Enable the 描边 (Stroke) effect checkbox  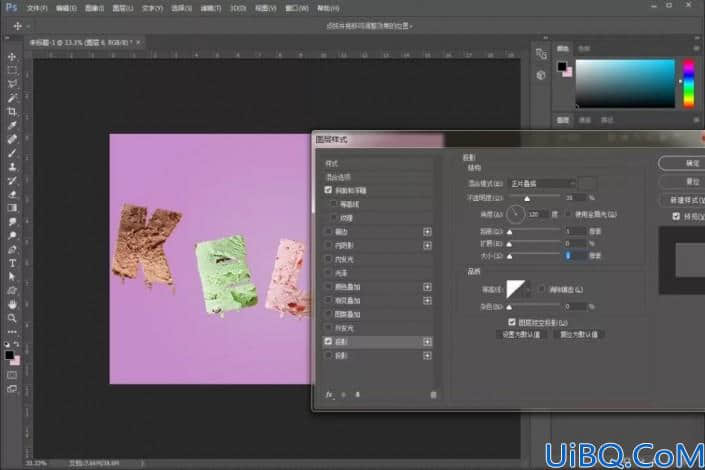click(328, 232)
